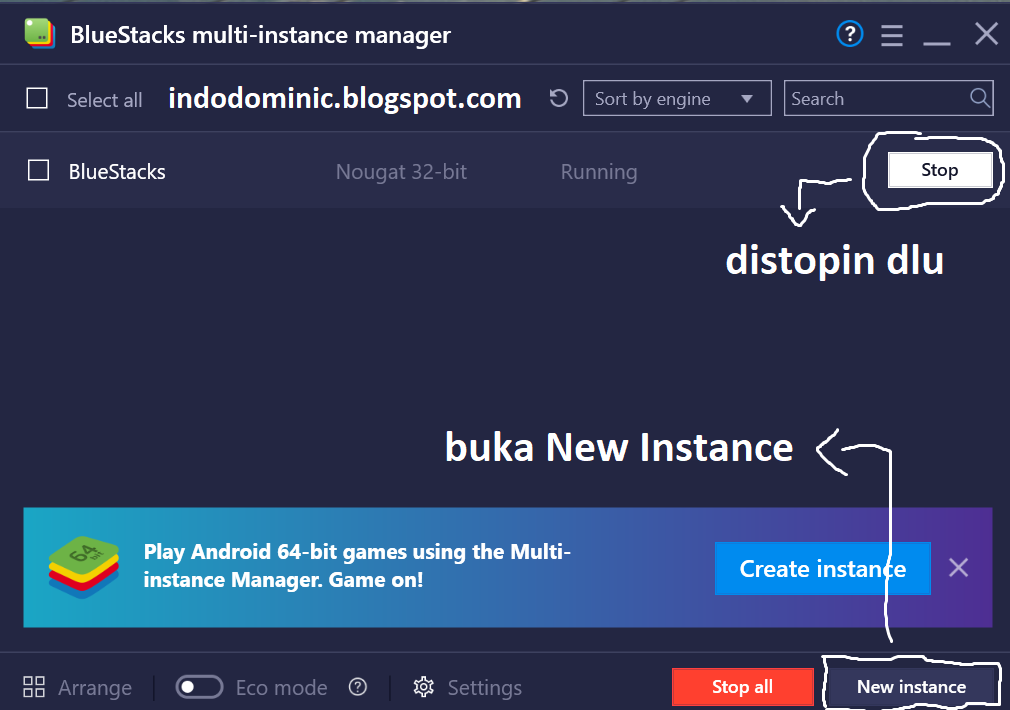
Task: Click Create instance in the banner
Action: [x=823, y=568]
